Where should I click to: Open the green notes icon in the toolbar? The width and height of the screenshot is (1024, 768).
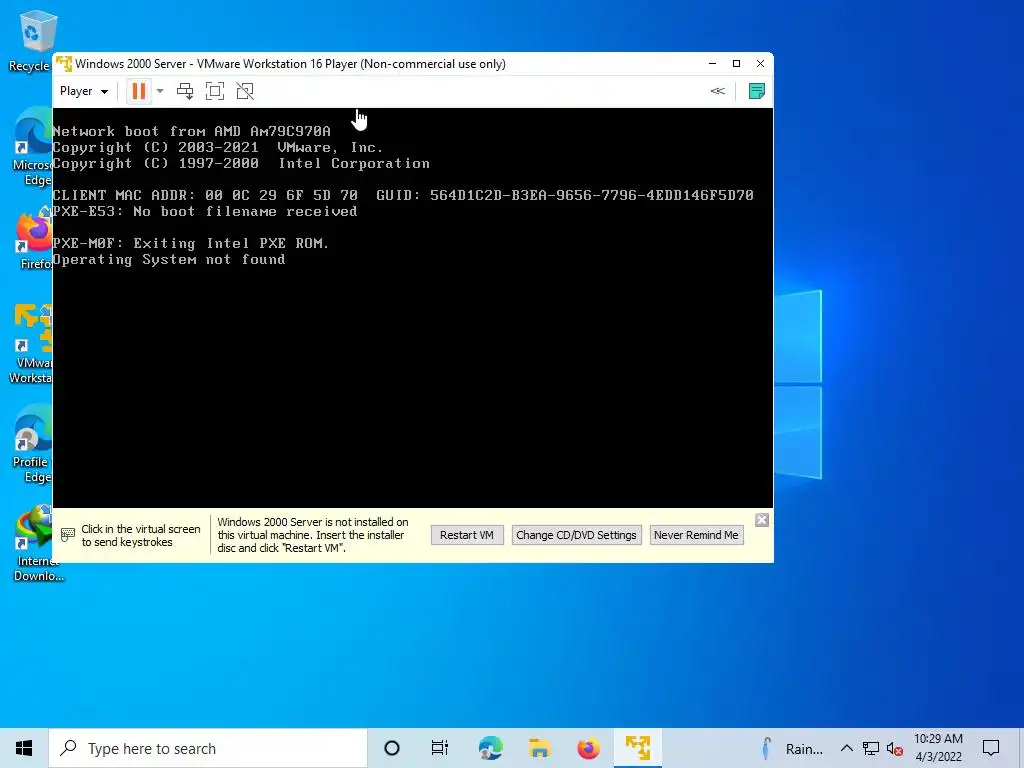(x=756, y=91)
